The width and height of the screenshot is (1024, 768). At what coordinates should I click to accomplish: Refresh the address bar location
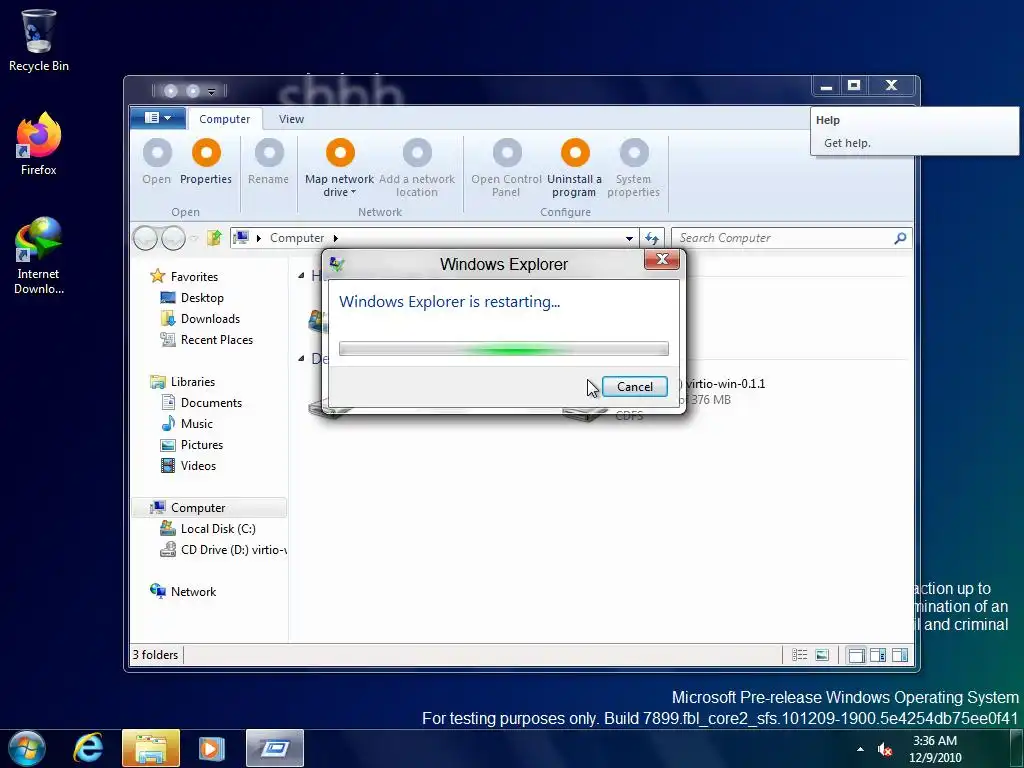[x=652, y=238]
